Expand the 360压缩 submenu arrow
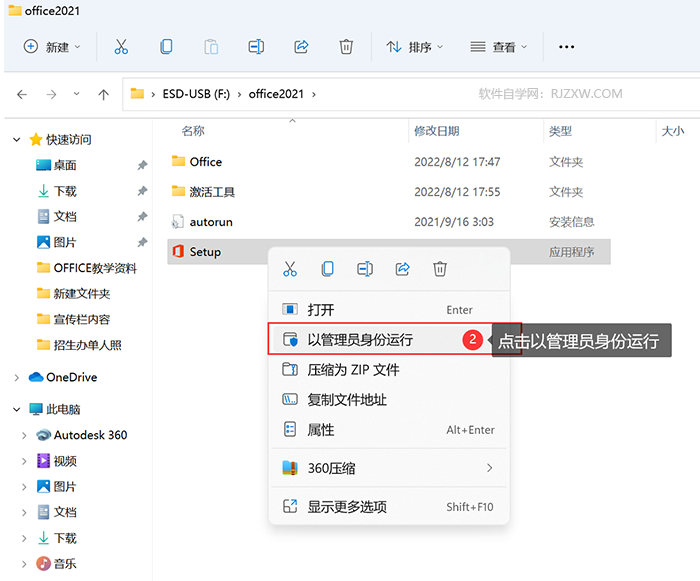700x581 pixels. (x=490, y=468)
